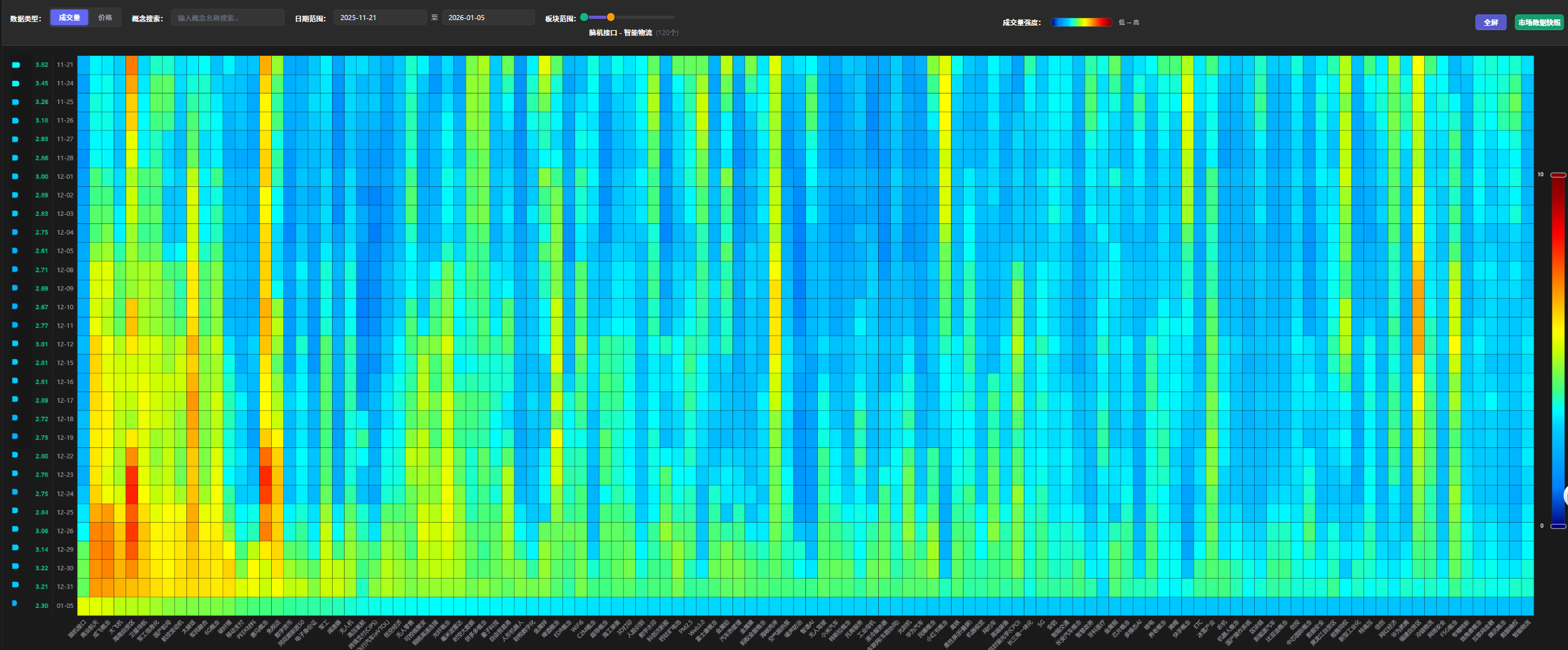Click the bar icon for row 12-26

15,530
